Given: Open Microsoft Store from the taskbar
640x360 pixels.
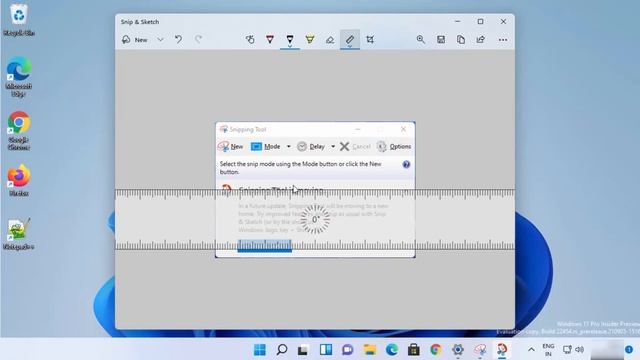Looking at the screenshot, I should coord(413,349).
